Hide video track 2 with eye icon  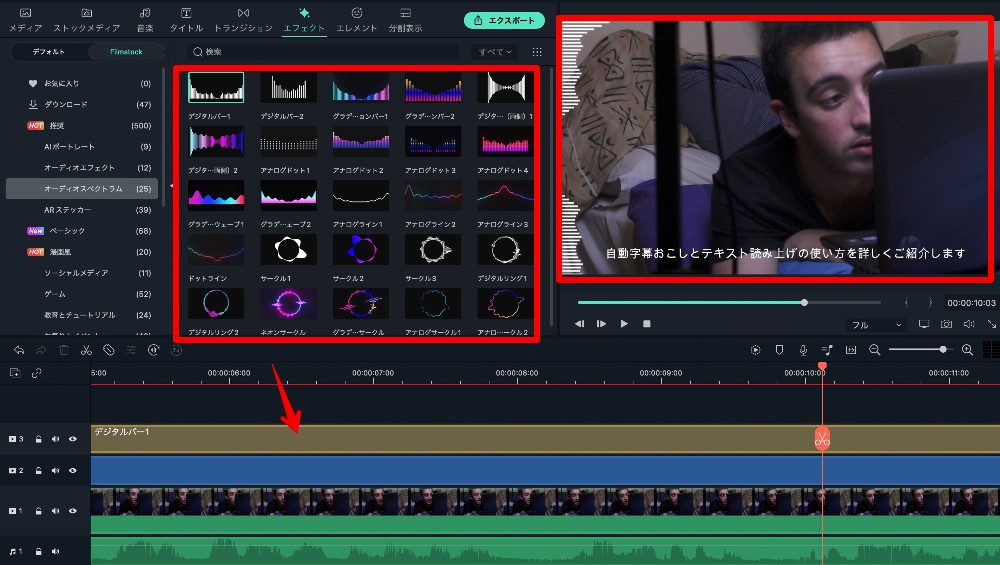click(x=73, y=471)
